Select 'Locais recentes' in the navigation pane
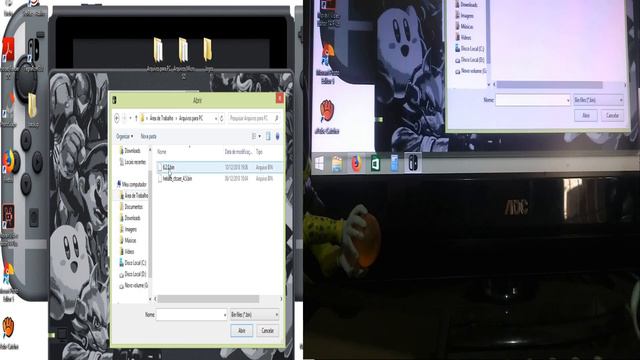This screenshot has width=640, height=360. coord(133,162)
